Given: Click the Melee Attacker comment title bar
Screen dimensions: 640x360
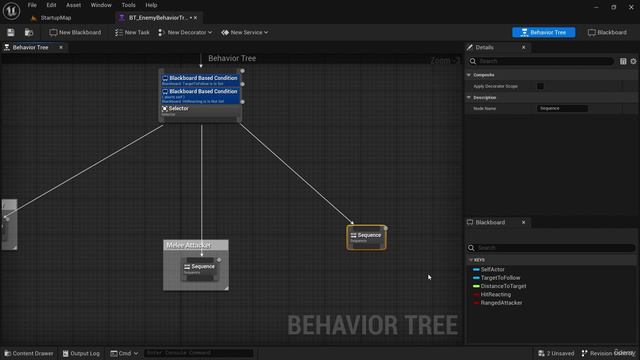Looking at the screenshot, I should pyautogui.click(x=196, y=245).
